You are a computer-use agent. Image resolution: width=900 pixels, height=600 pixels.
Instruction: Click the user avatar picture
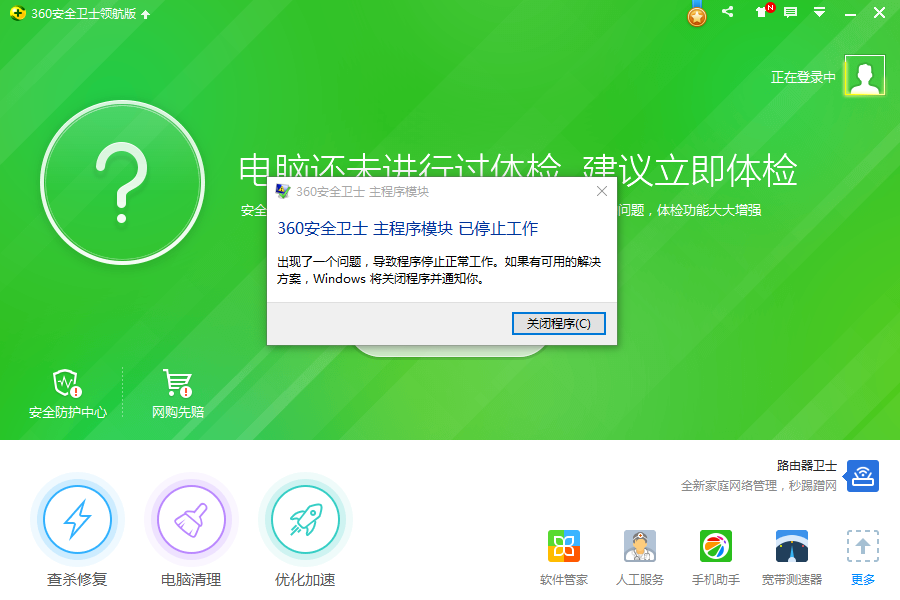click(864, 75)
